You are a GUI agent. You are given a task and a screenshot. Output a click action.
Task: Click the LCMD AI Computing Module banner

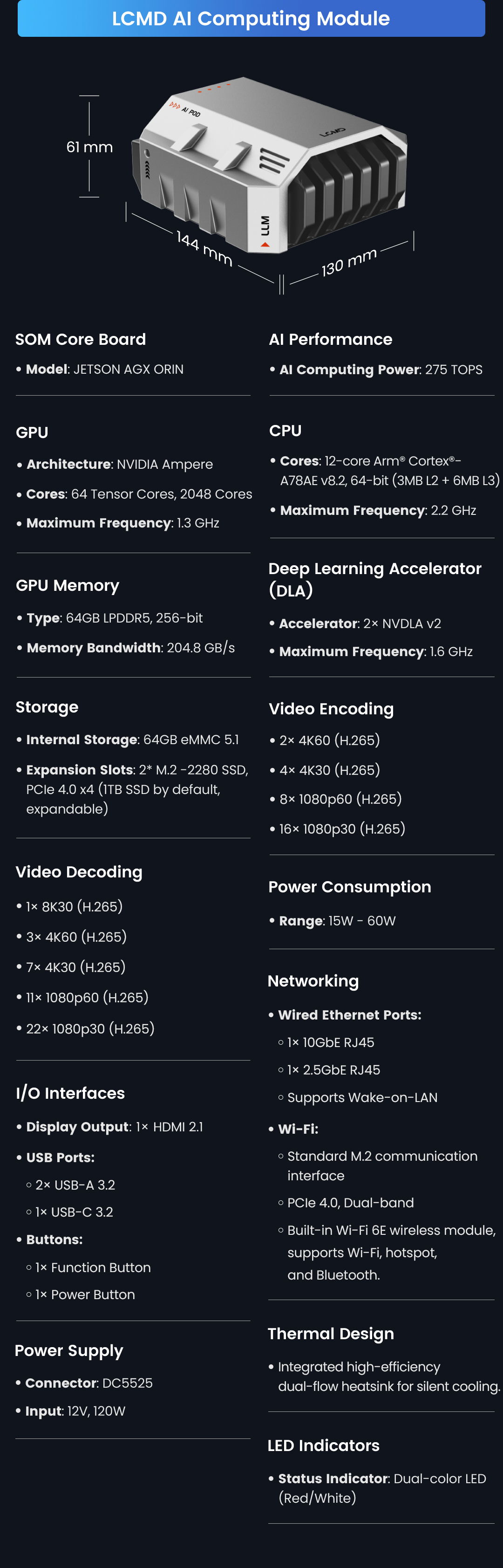tap(251, 19)
